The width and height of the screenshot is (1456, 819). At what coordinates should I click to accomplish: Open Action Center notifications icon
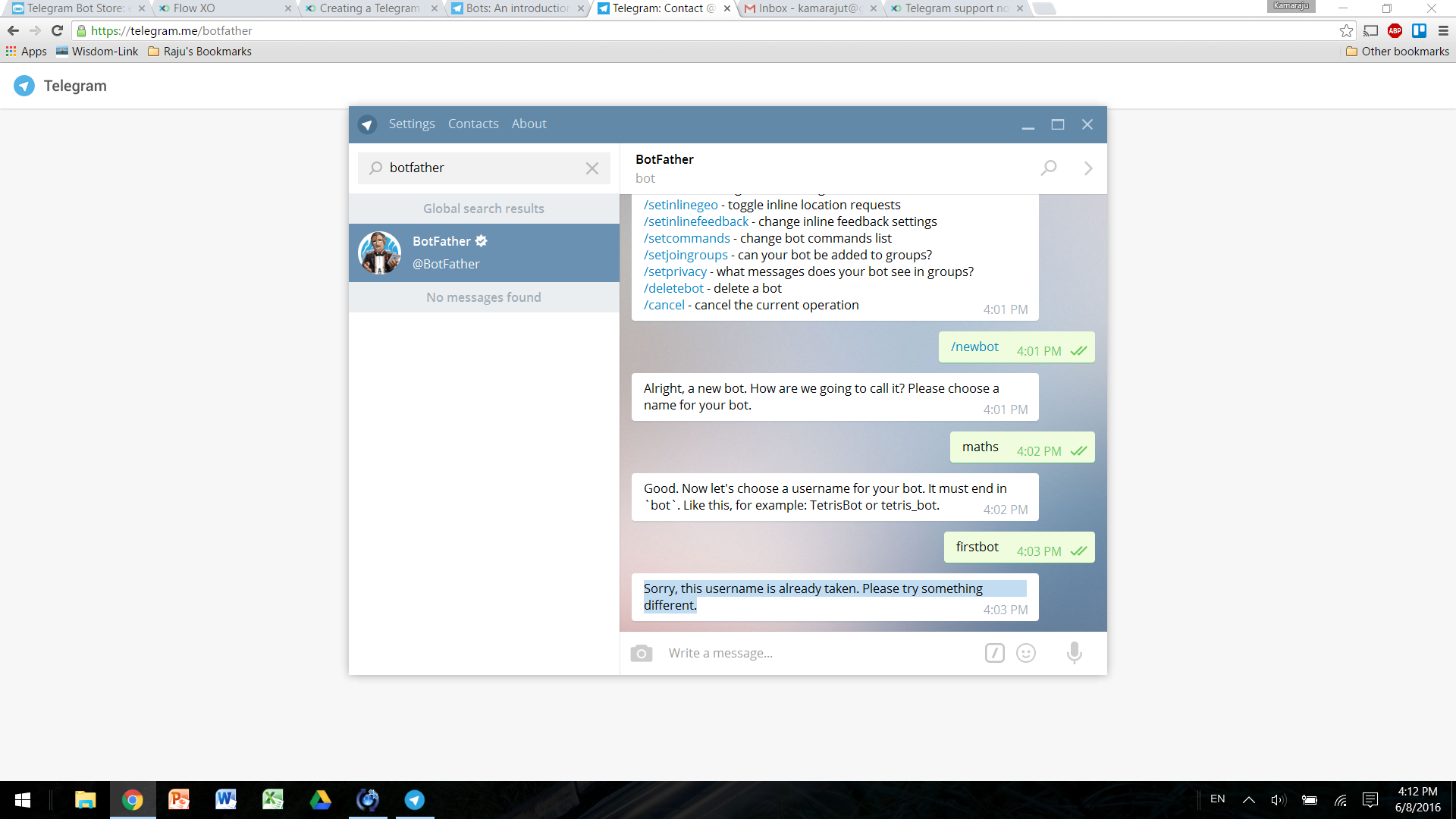click(1370, 800)
